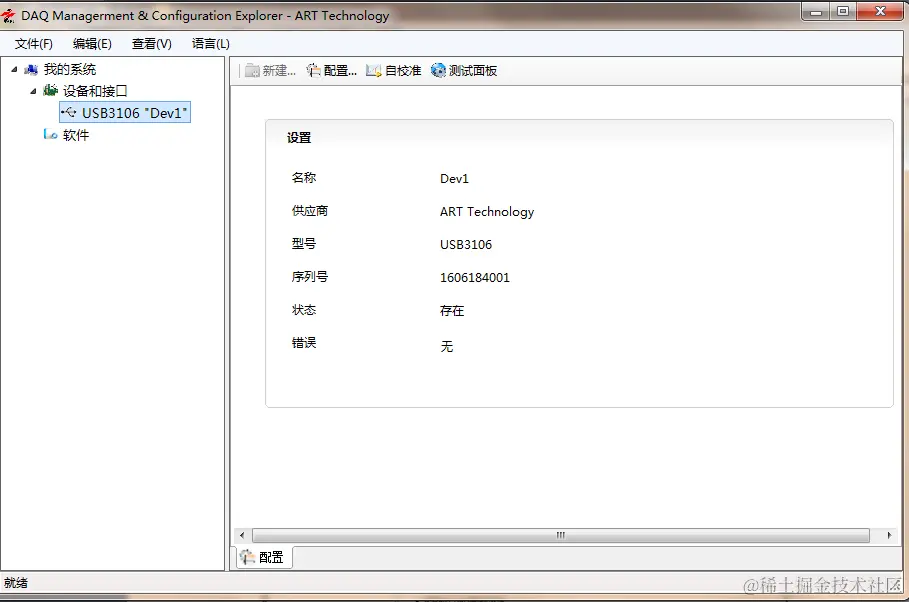Screen dimensions: 909x602
Task: Click the 配置... toolbar button label
Action: click(x=340, y=71)
